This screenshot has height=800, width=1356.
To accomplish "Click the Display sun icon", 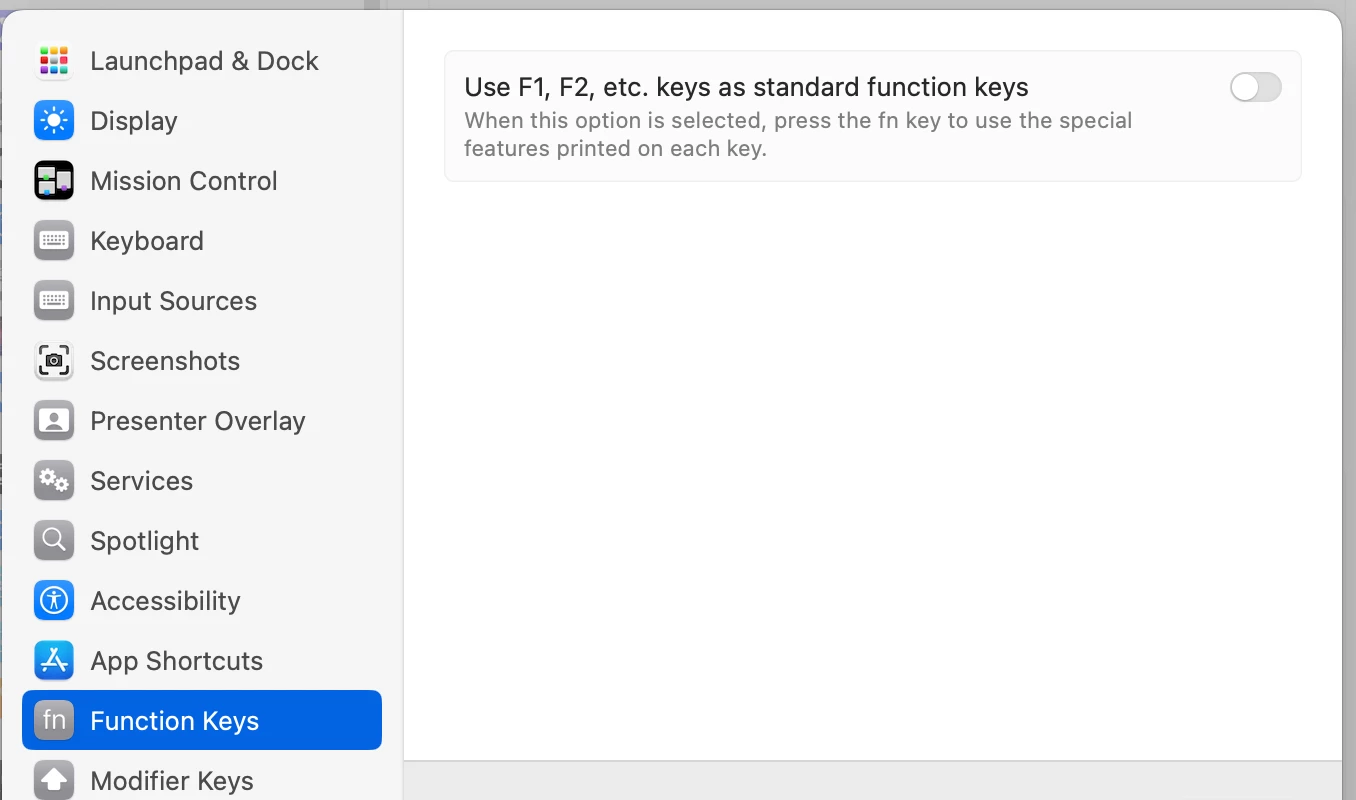I will 54,121.
